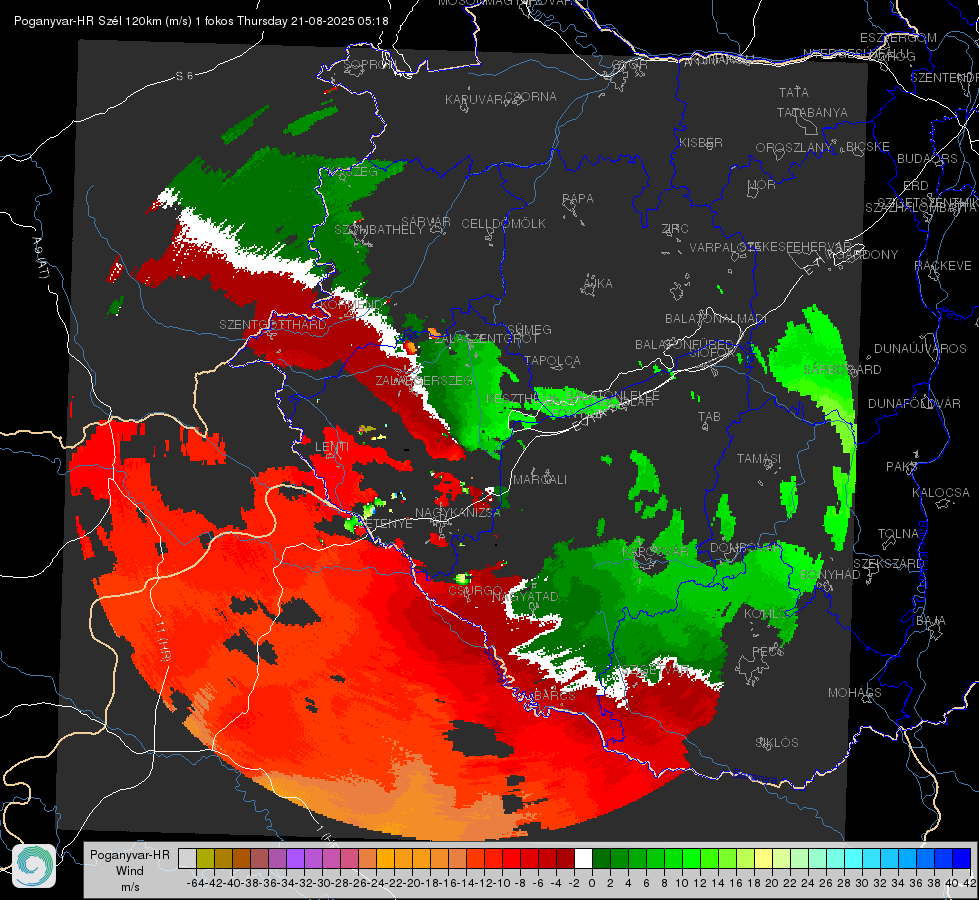Viewport: 979px width, 900px height.
Task: Select the BALATONFURED city label
Action: click(684, 345)
